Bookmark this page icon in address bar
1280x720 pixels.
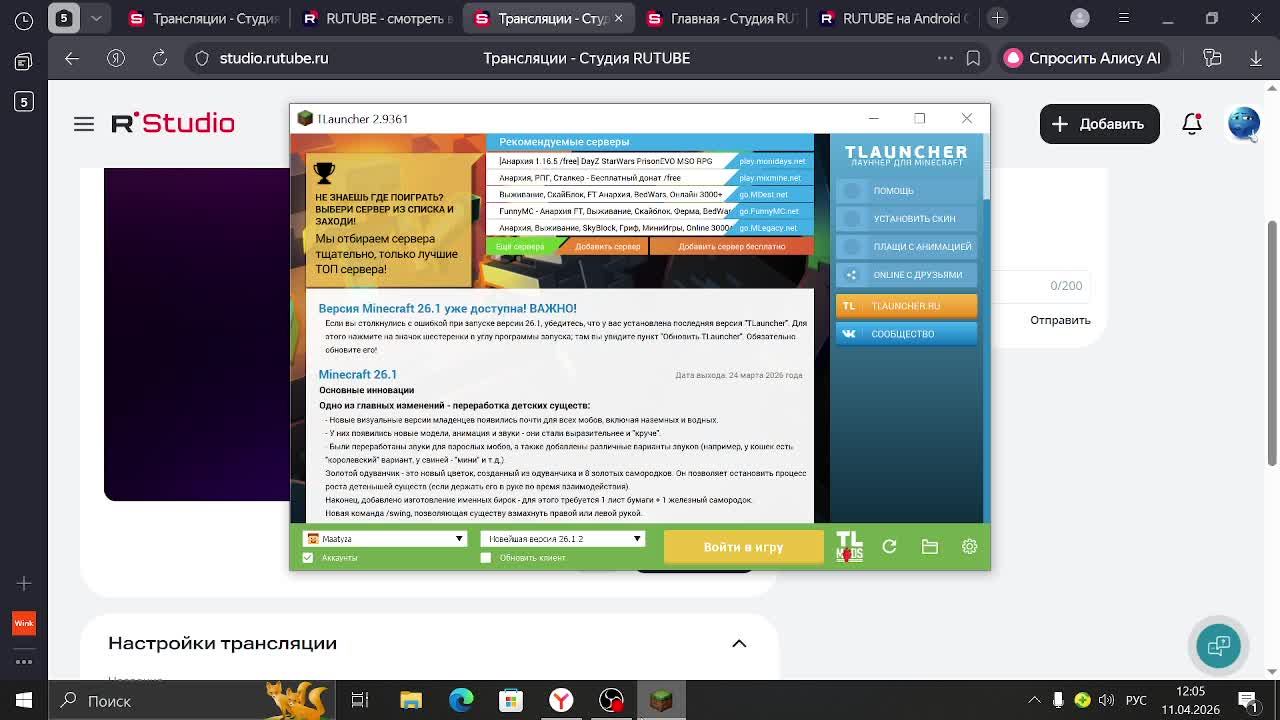tap(973, 58)
